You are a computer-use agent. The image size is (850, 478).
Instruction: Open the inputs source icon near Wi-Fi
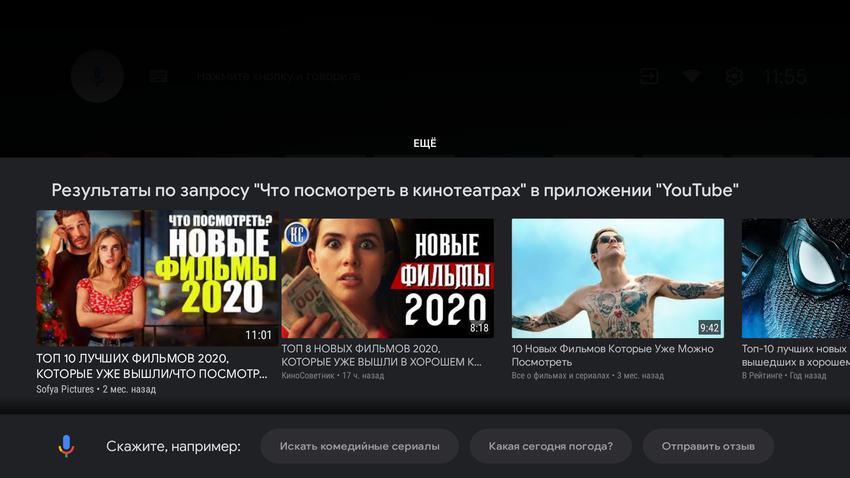point(649,76)
